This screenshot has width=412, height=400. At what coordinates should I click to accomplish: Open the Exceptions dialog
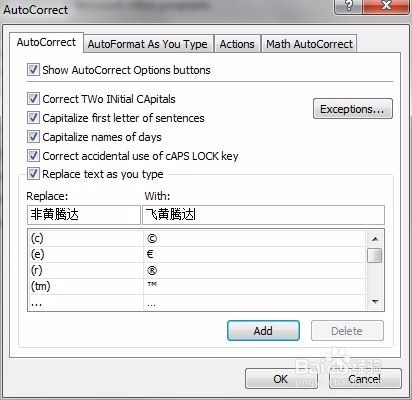[x=353, y=109]
